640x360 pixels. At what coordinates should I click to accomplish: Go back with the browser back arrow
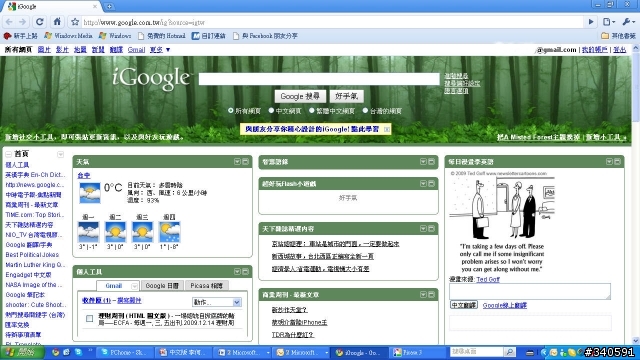point(9,22)
